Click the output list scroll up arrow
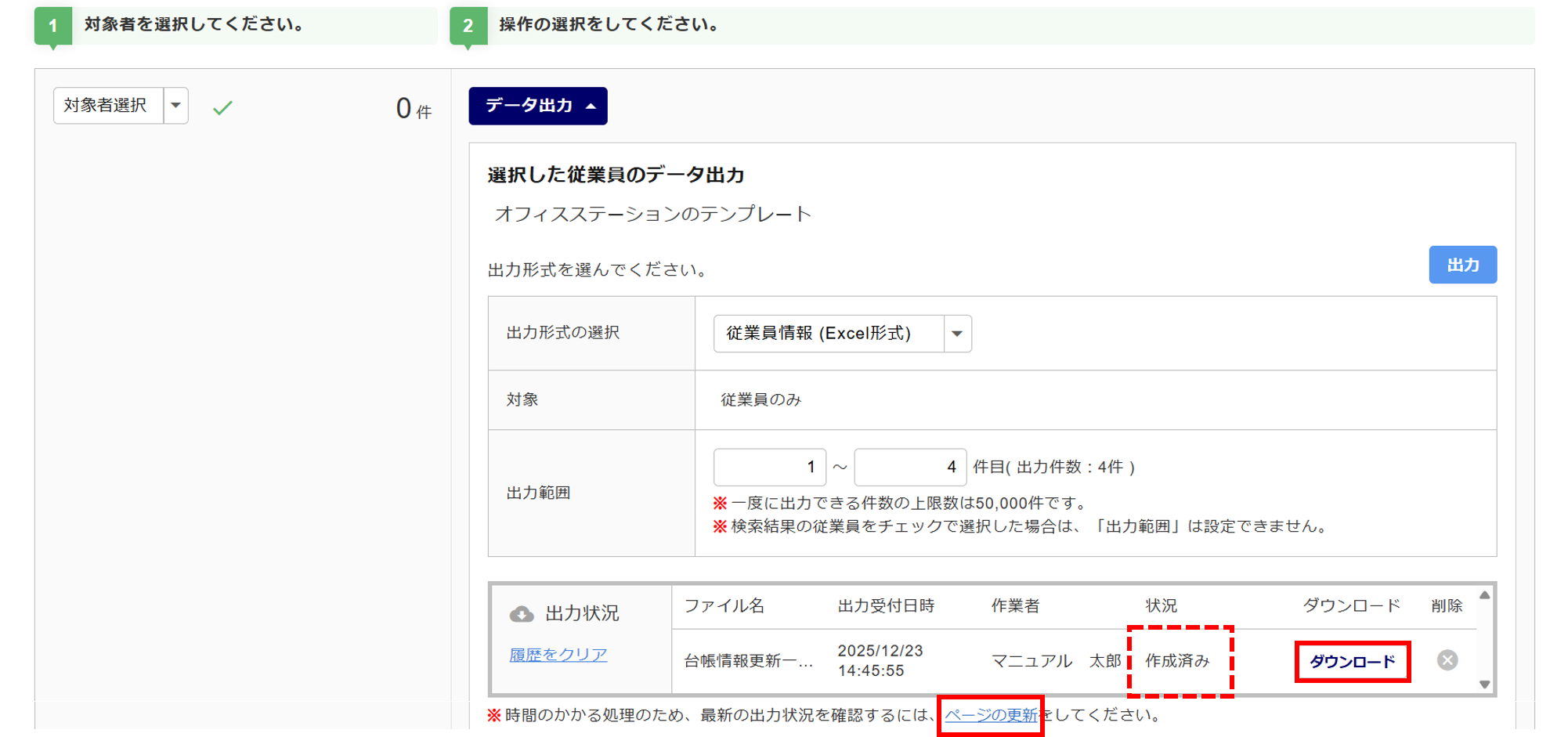This screenshot has width=1568, height=737. (1484, 596)
